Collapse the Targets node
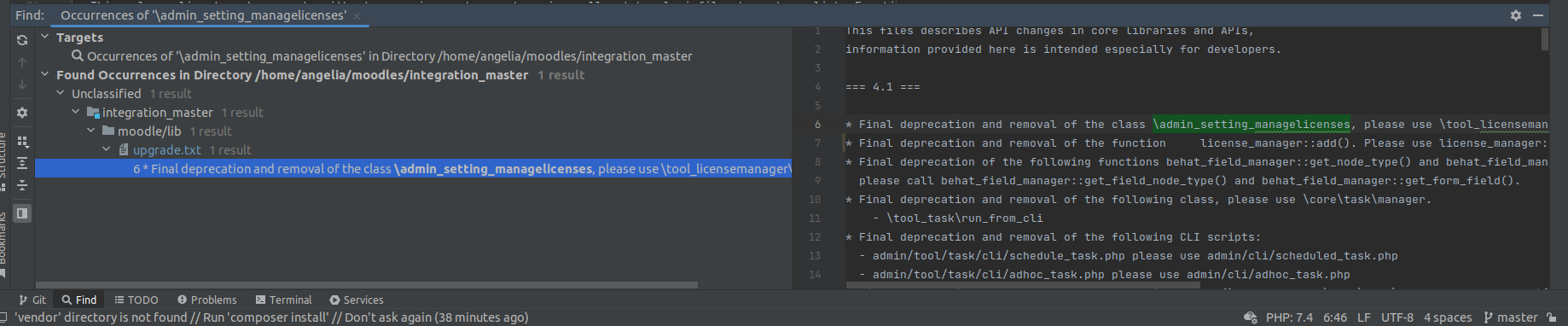The width and height of the screenshot is (1568, 326). pyautogui.click(x=44, y=38)
